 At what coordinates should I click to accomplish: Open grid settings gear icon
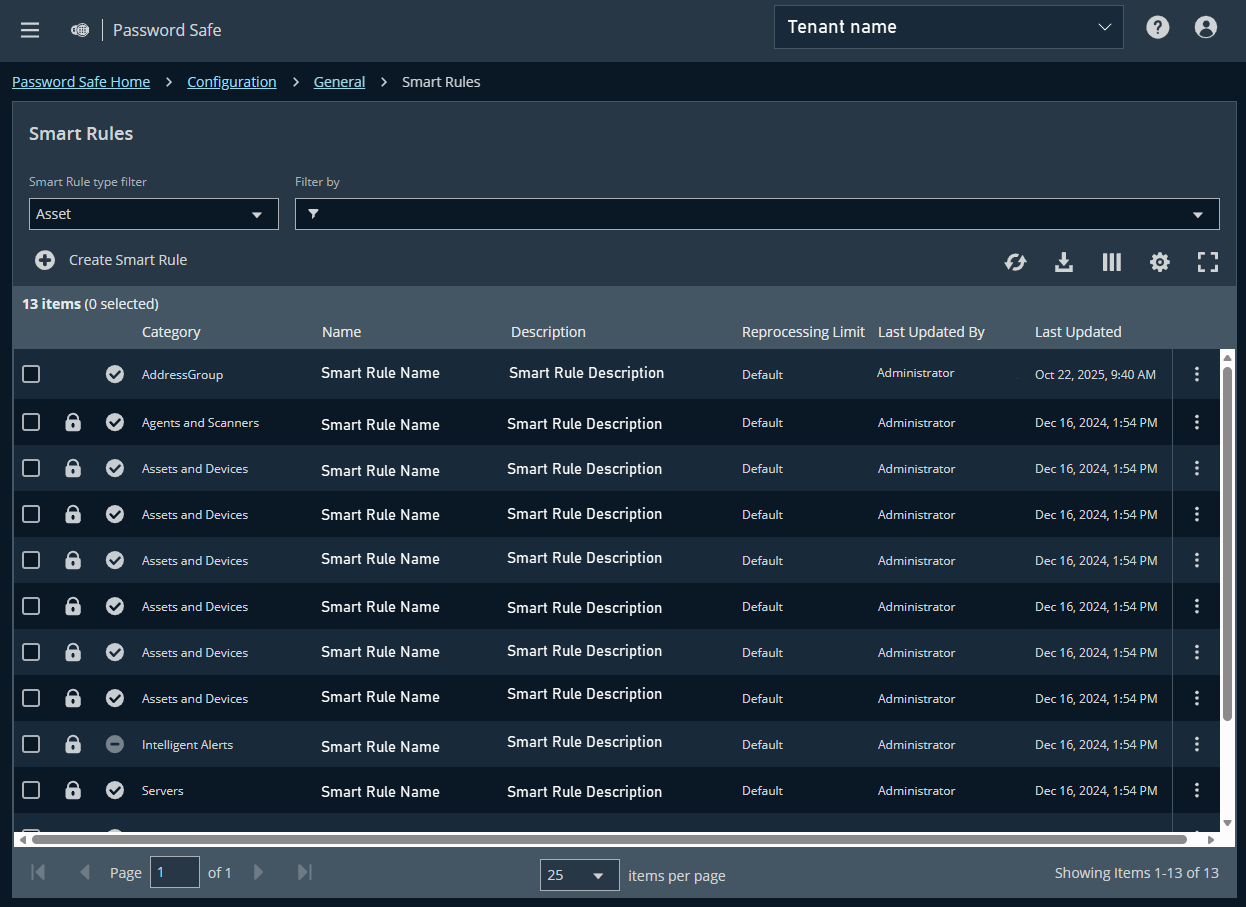1159,262
